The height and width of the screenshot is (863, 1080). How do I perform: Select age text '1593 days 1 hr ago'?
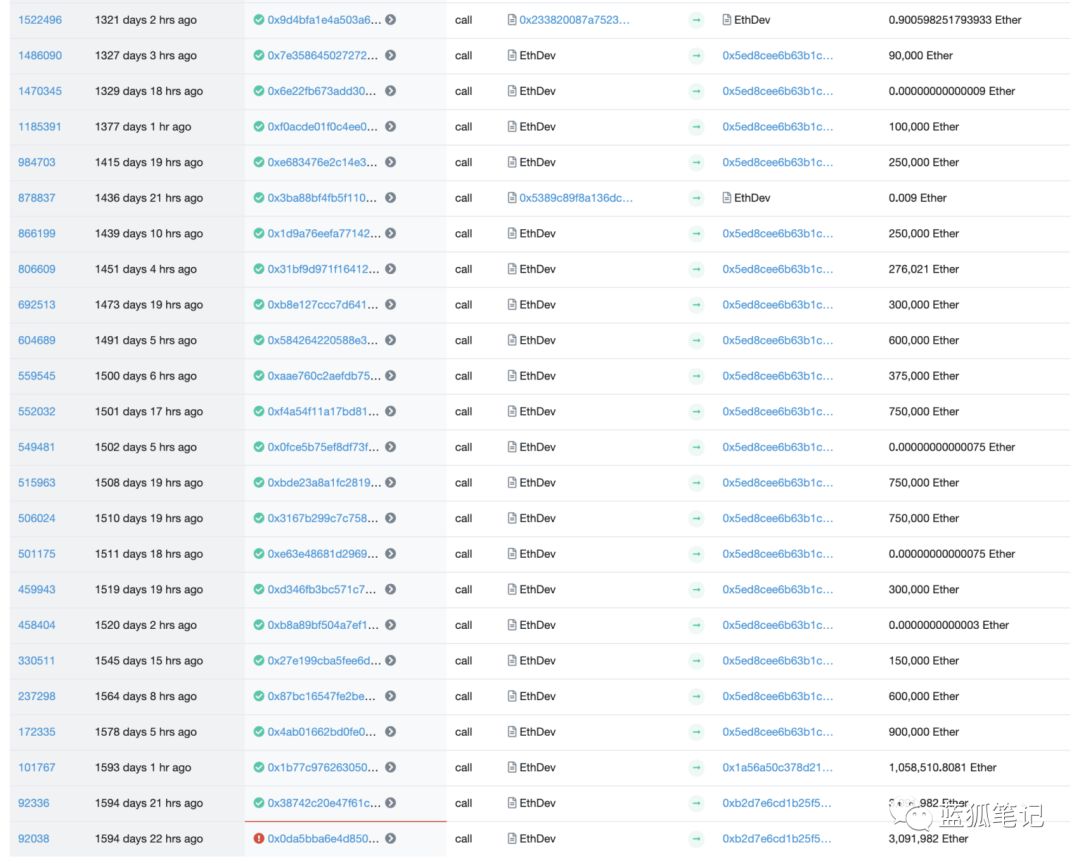(x=143, y=767)
